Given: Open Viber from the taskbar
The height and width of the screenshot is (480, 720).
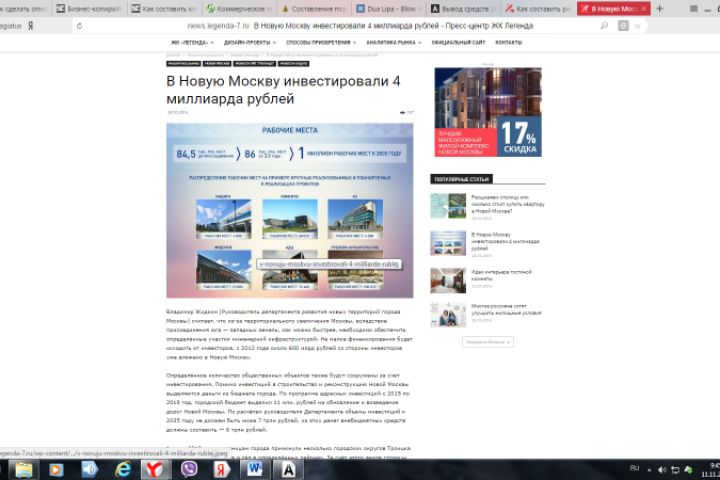Looking at the screenshot, I should [189, 469].
